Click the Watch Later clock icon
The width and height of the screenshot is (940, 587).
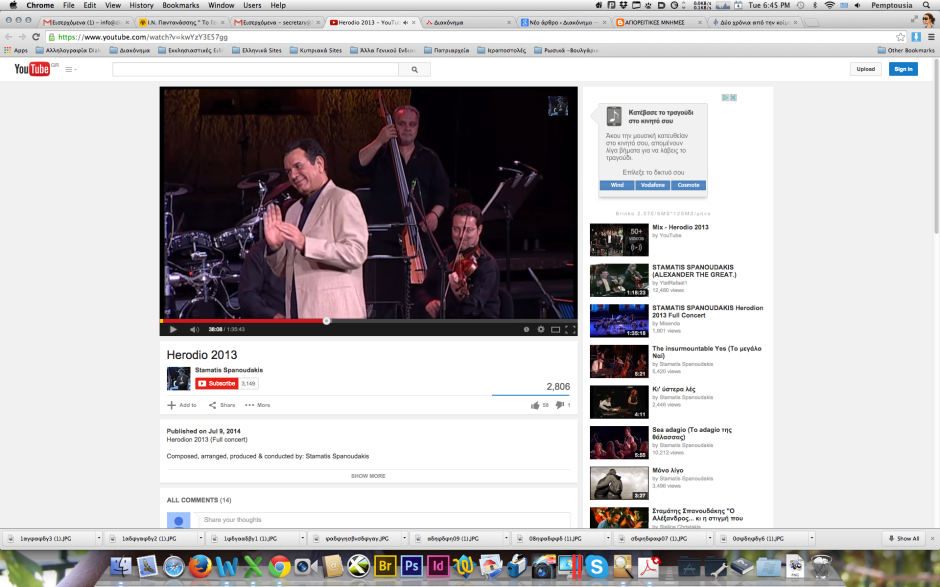526,329
